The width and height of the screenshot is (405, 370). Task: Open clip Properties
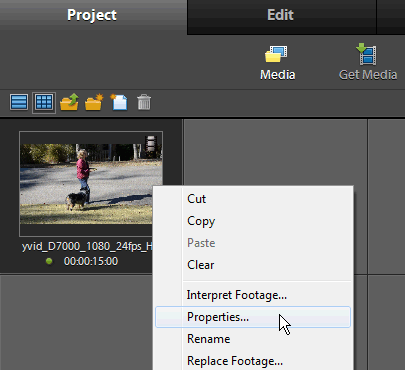tap(253, 317)
